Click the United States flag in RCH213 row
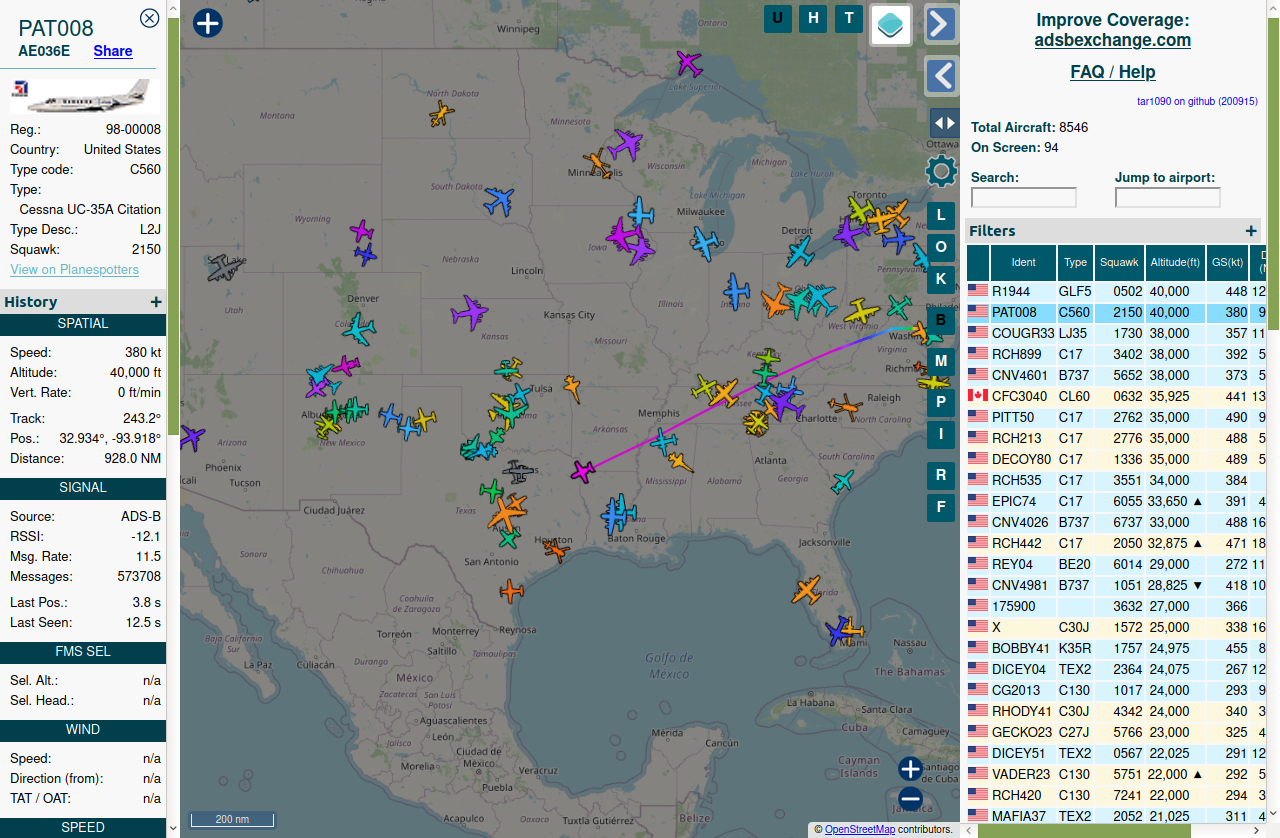Screen dimensions: 1280x838 [x=978, y=438]
